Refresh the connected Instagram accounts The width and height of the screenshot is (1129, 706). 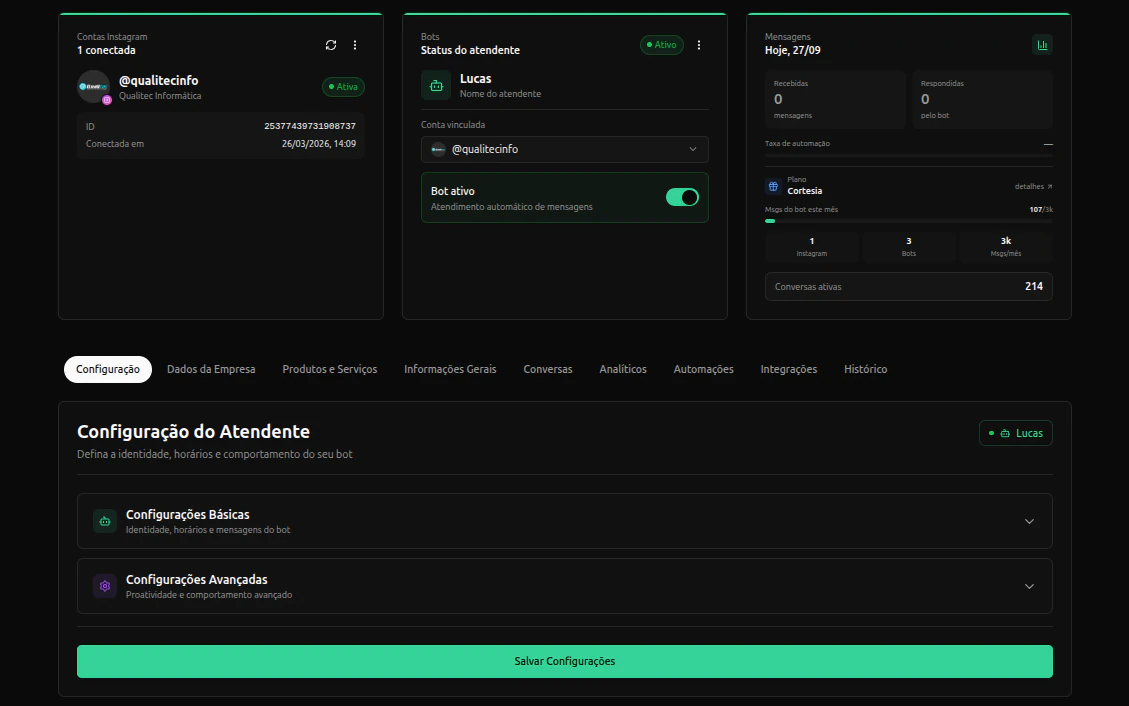(330, 45)
